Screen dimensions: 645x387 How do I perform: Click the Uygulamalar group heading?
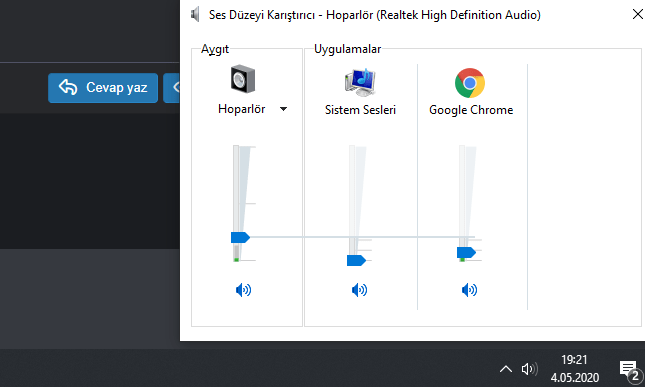coord(348,49)
